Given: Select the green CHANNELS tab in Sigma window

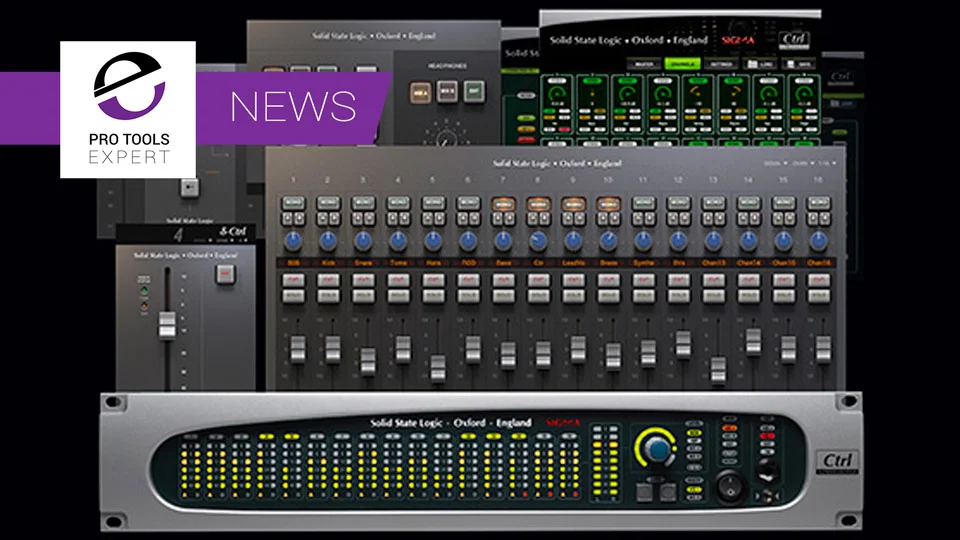Looking at the screenshot, I should coord(682,64).
